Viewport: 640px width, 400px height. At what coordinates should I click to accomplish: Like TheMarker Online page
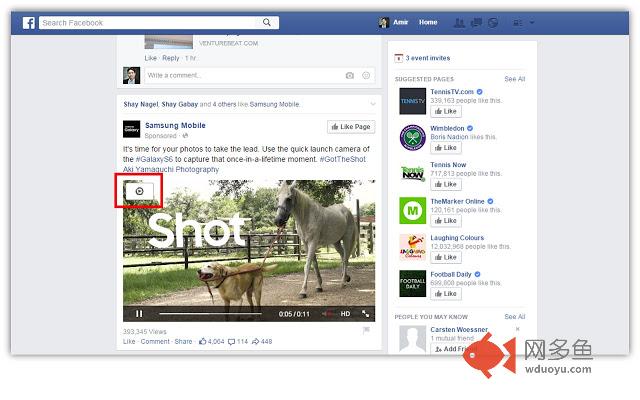point(446,221)
